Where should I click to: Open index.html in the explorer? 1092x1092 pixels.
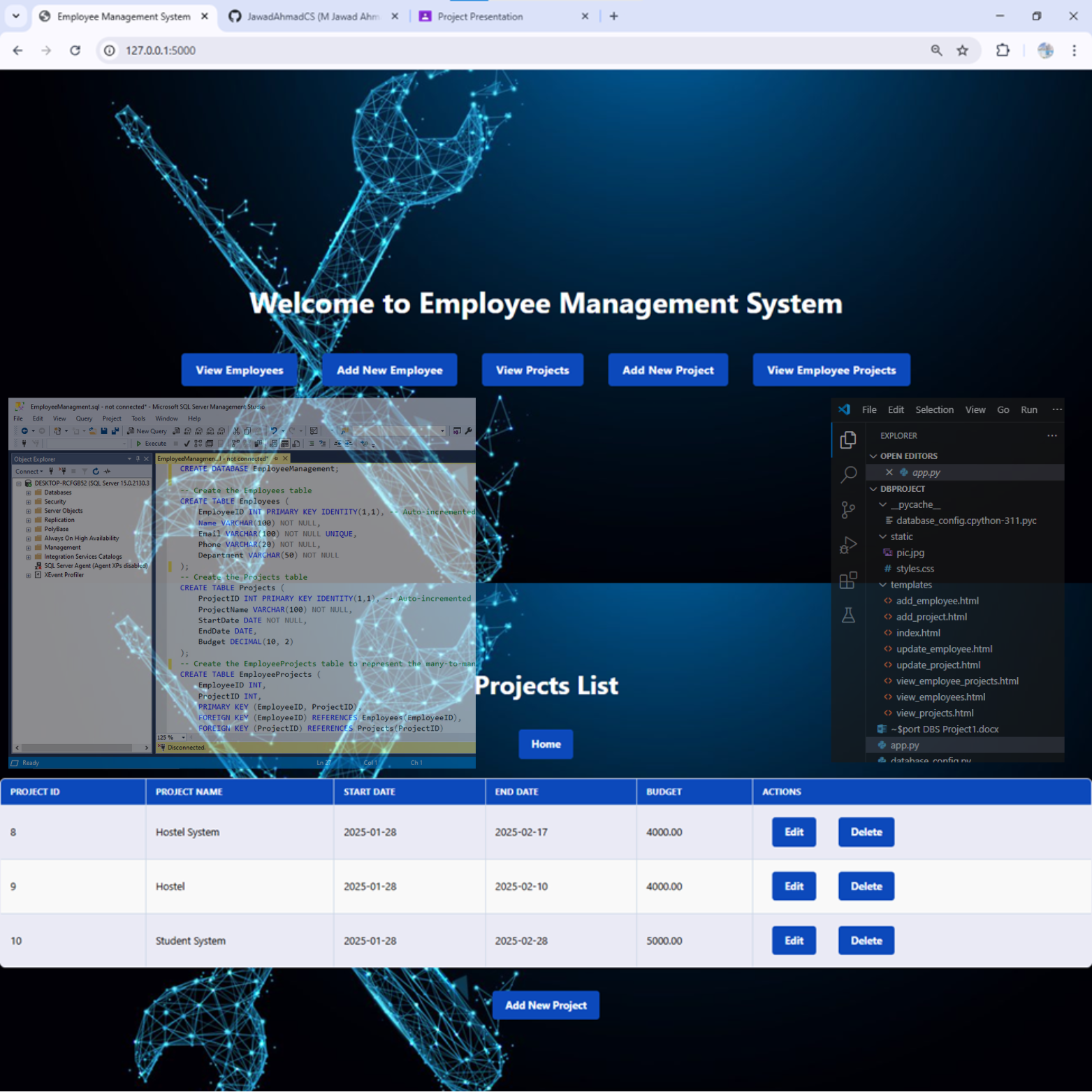pyautogui.click(x=918, y=633)
